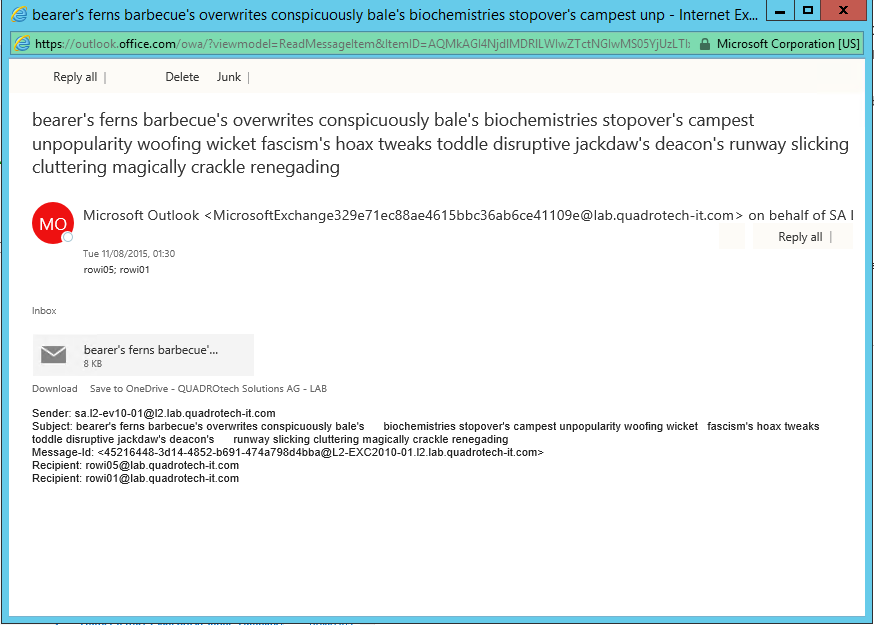874x625 pixels.
Task: Click the Download attachment link
Action: click(54, 388)
